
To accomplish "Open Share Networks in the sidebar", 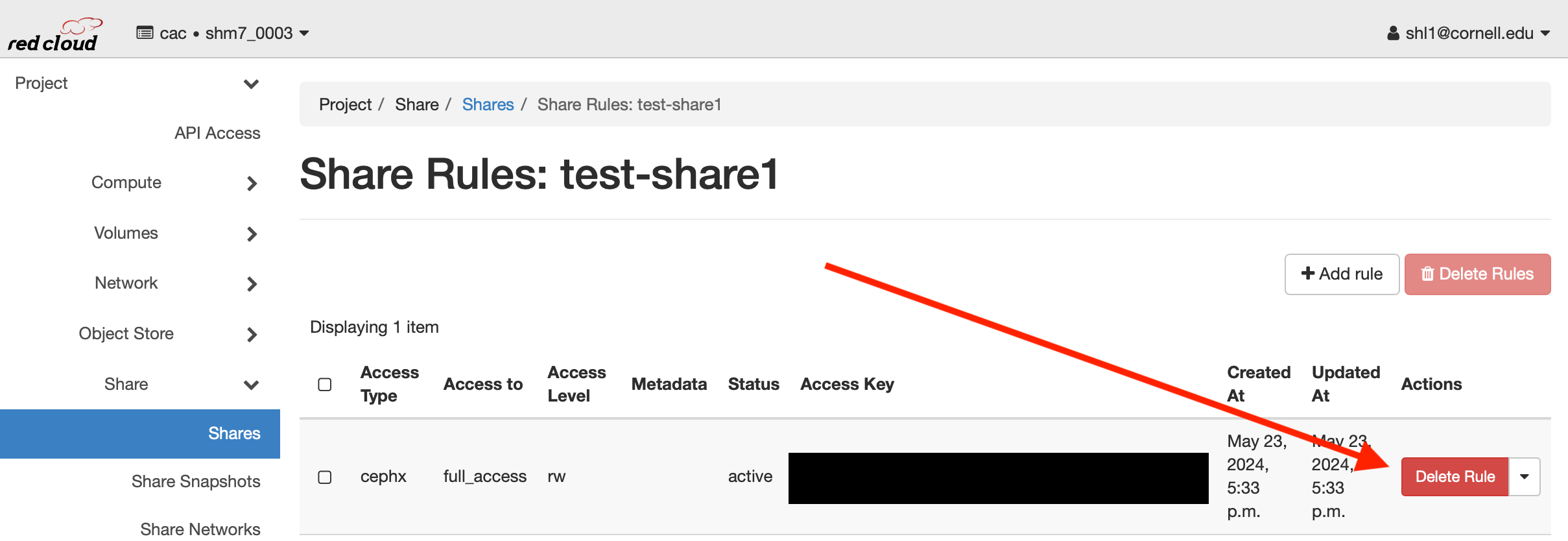I will tap(200, 529).
